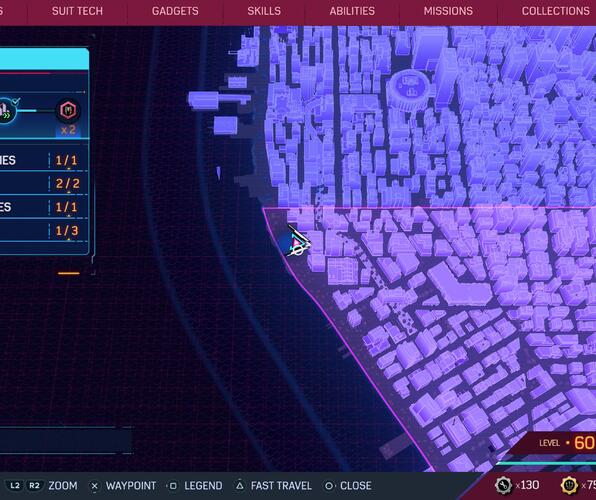Click the tech parts icon showing x130

pos(504,485)
